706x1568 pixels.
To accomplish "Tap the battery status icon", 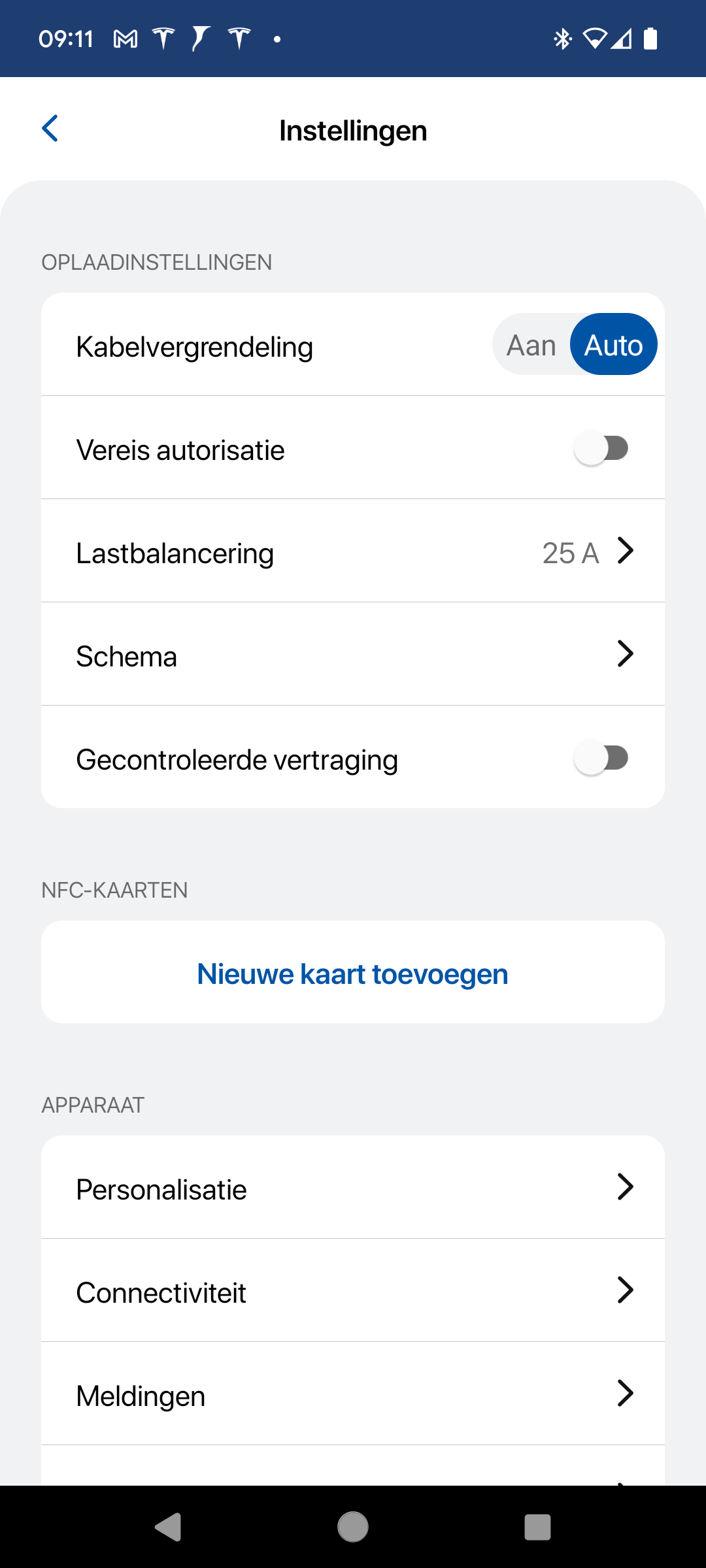I will pos(650,39).
